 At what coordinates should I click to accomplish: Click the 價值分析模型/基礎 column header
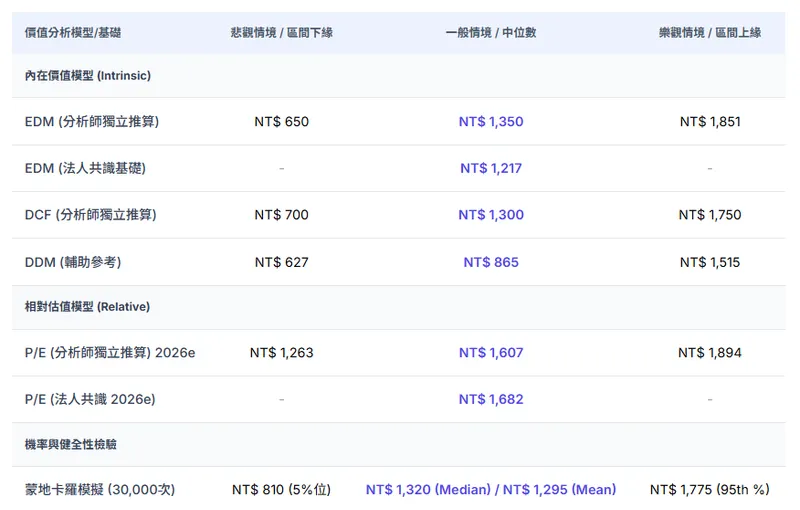pyautogui.click(x=73, y=33)
